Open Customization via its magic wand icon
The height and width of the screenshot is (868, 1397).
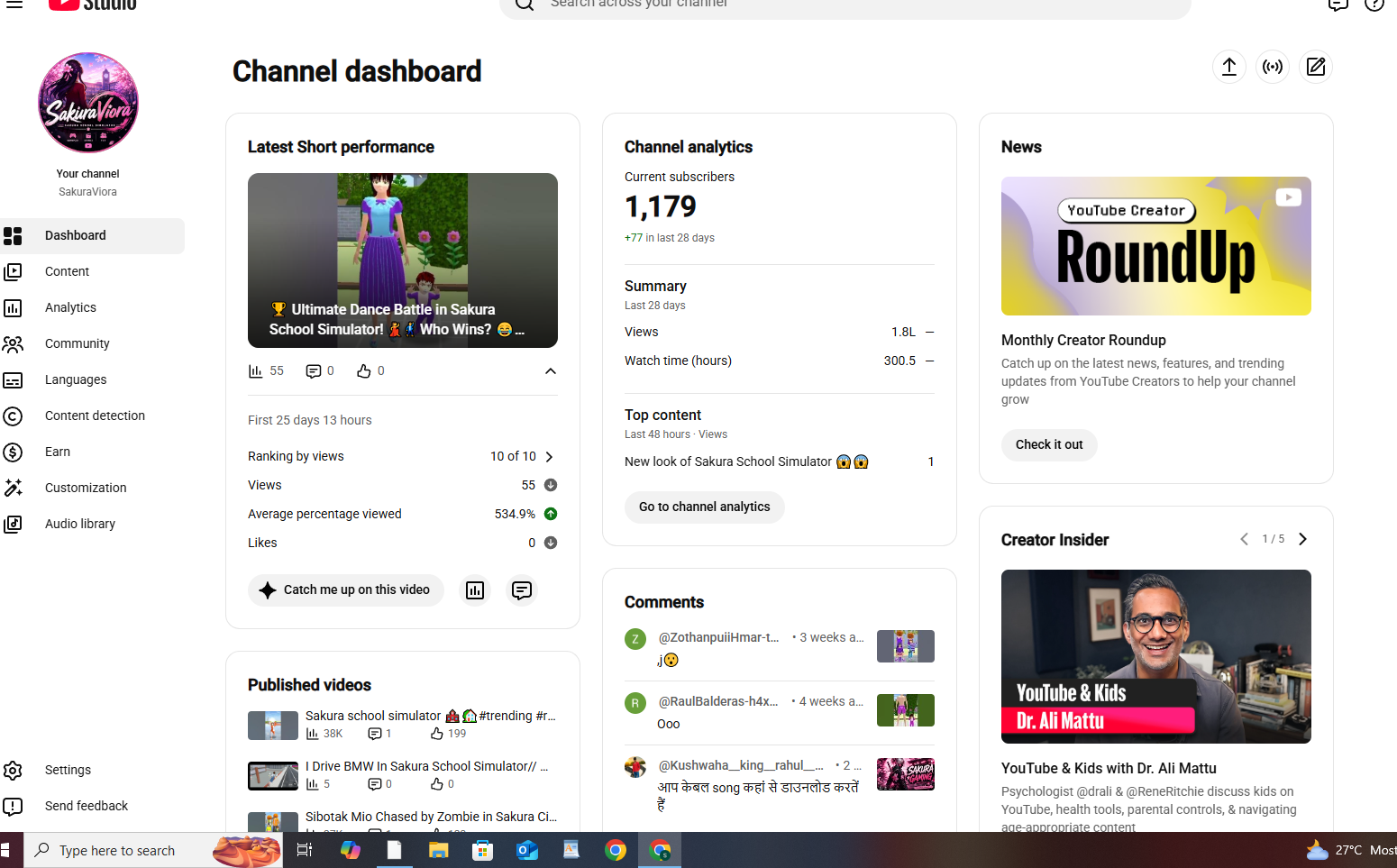(13, 489)
